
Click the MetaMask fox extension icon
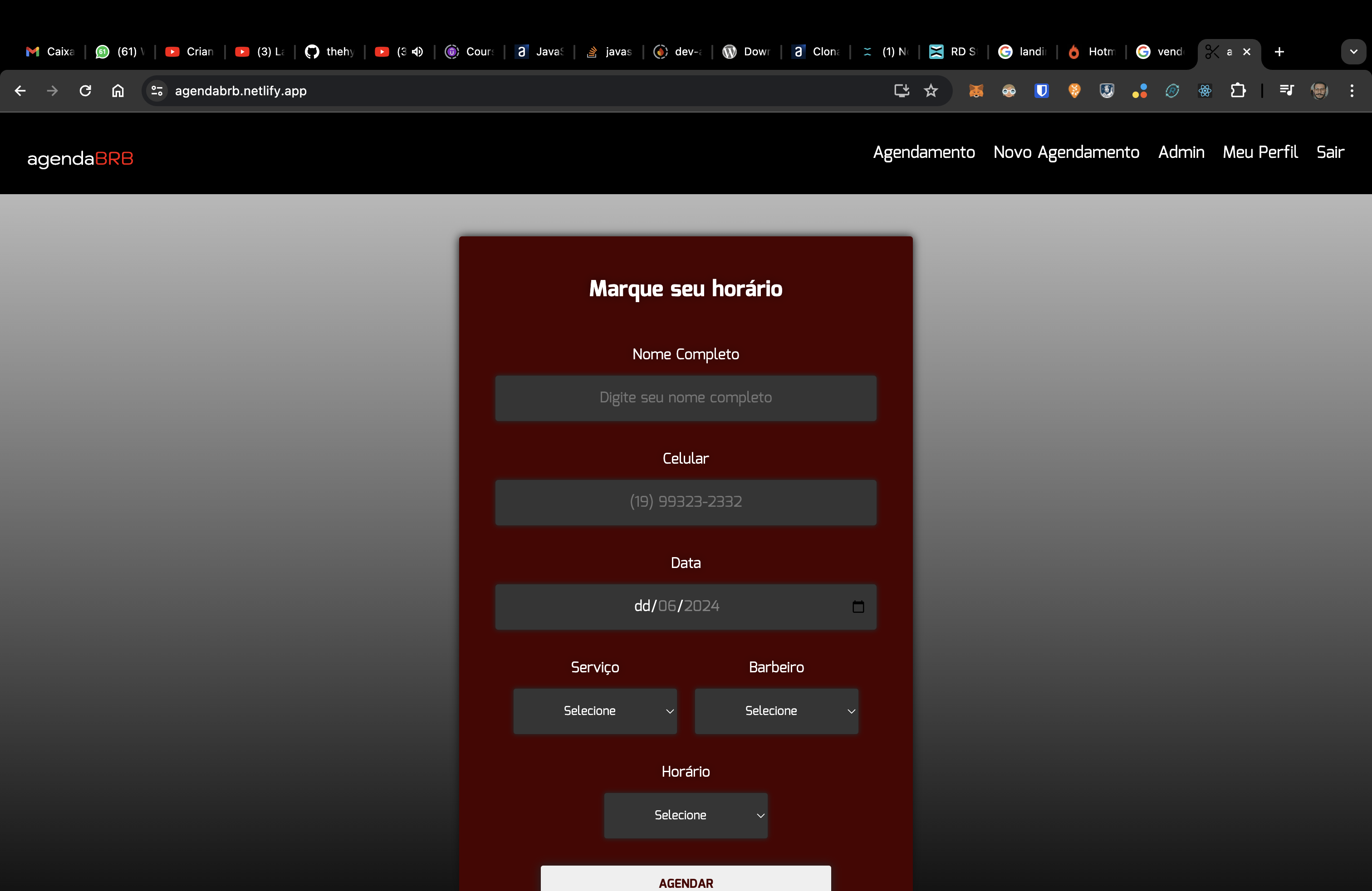click(976, 90)
